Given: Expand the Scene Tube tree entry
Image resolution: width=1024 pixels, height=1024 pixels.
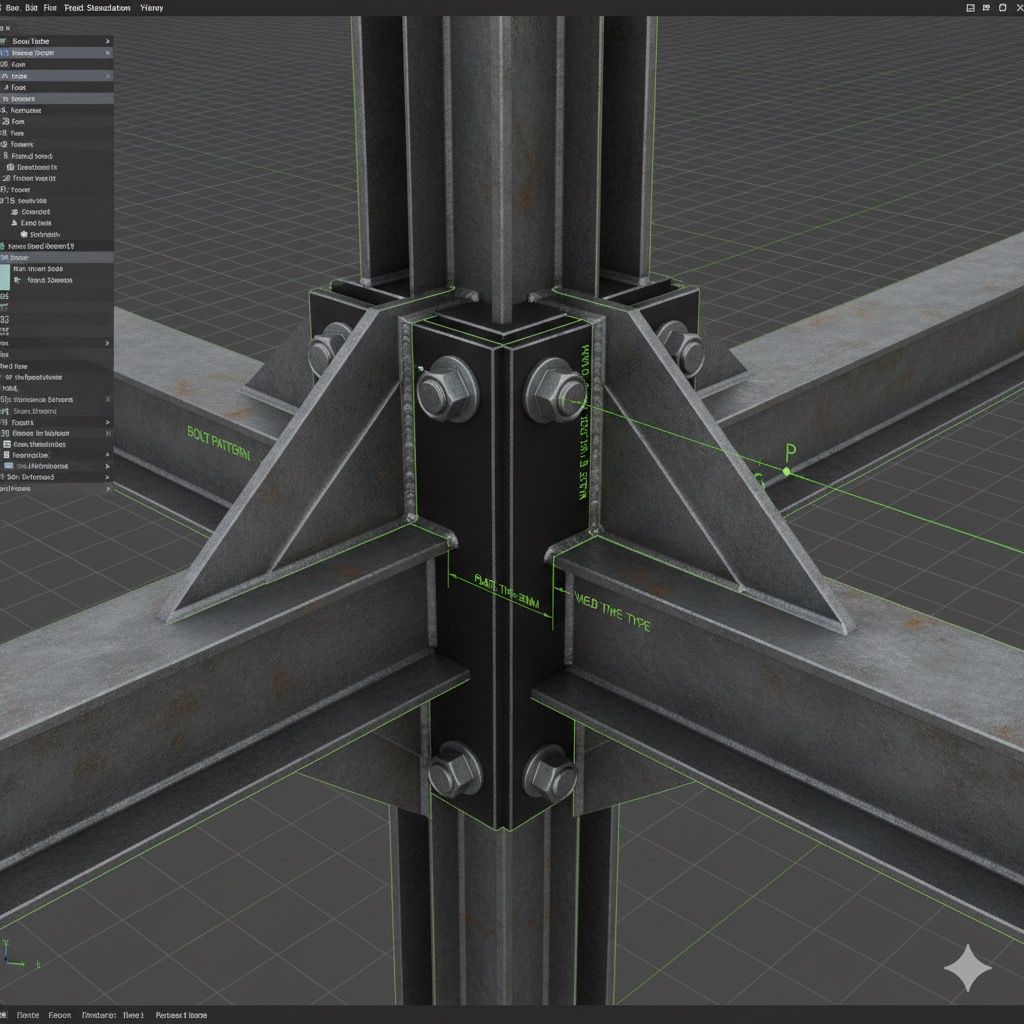Looking at the screenshot, I should pos(105,41).
